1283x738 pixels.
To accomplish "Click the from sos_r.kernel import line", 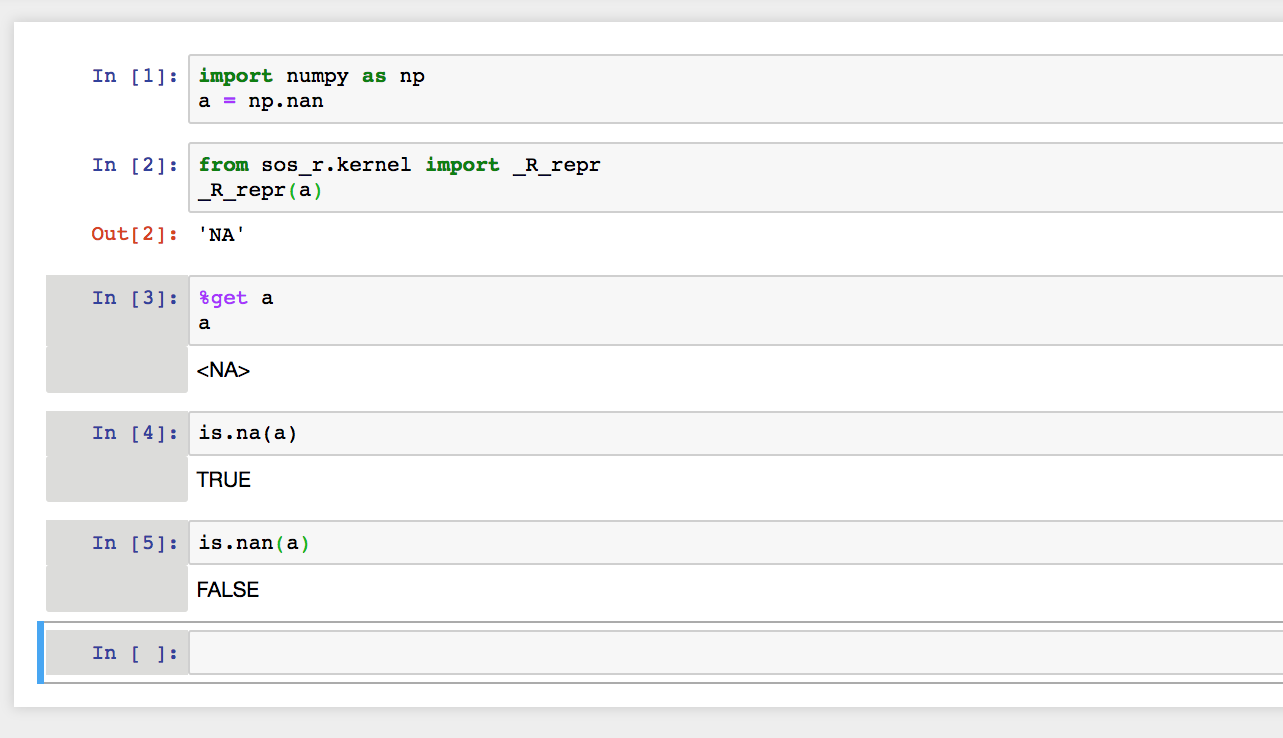I will pyautogui.click(x=400, y=164).
